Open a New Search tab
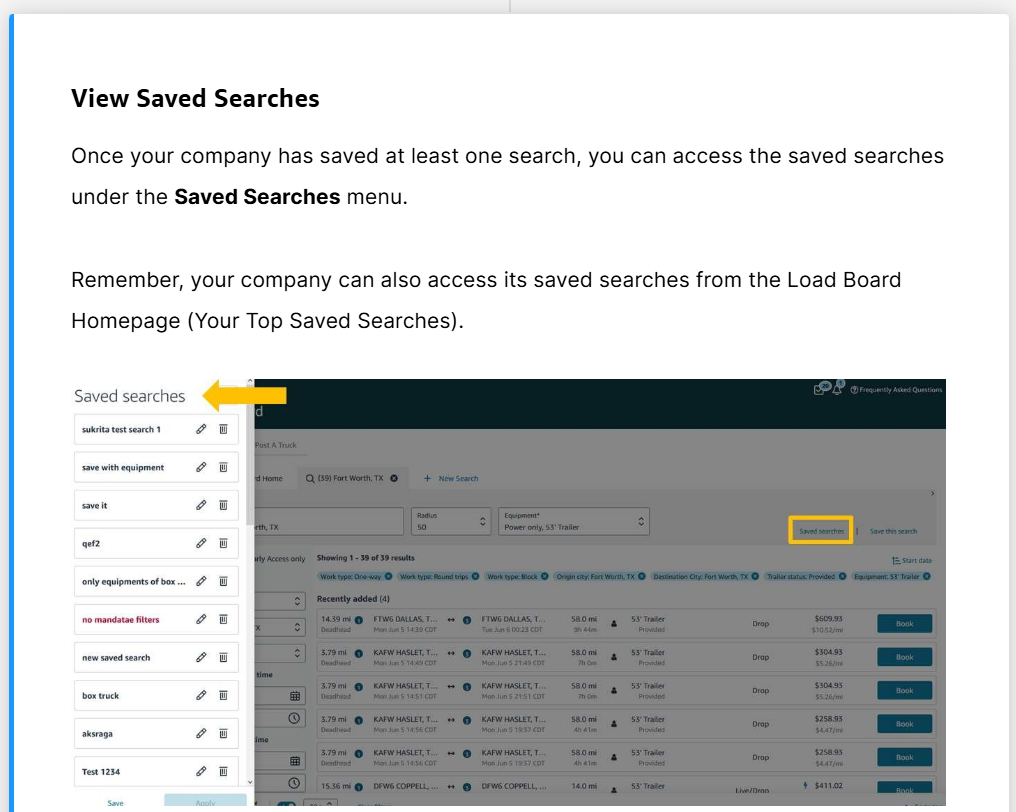The height and width of the screenshot is (812, 1016). point(451,478)
